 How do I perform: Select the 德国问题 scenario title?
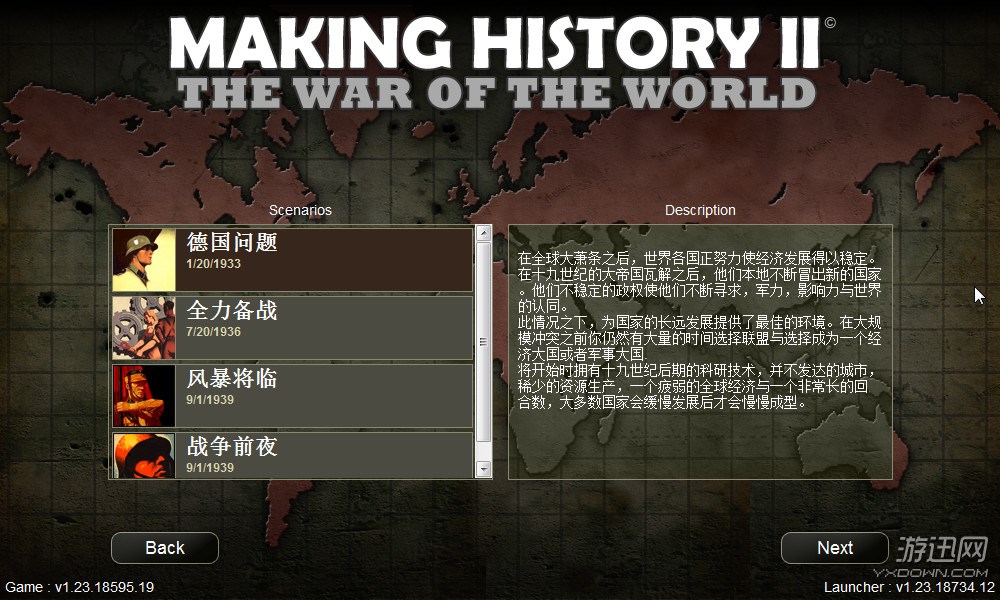(232, 242)
